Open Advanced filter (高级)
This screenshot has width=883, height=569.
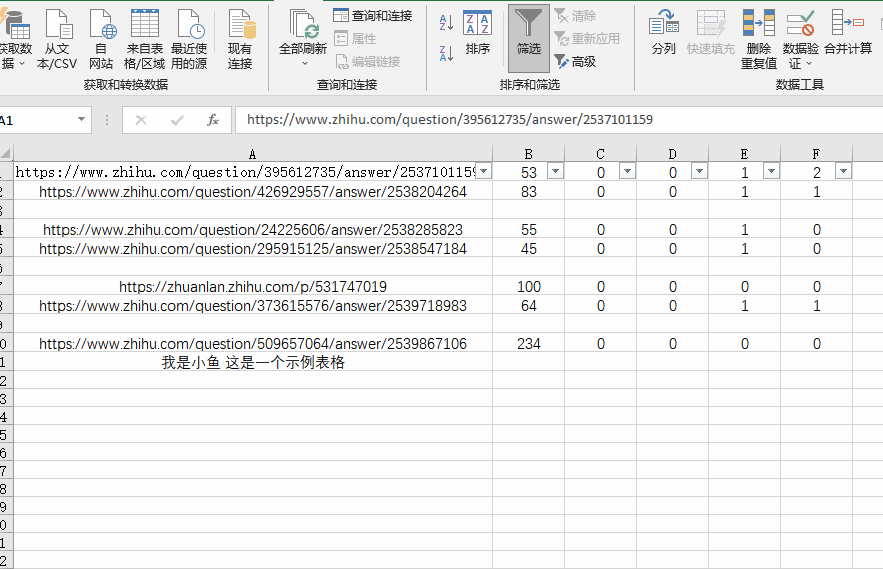point(575,61)
